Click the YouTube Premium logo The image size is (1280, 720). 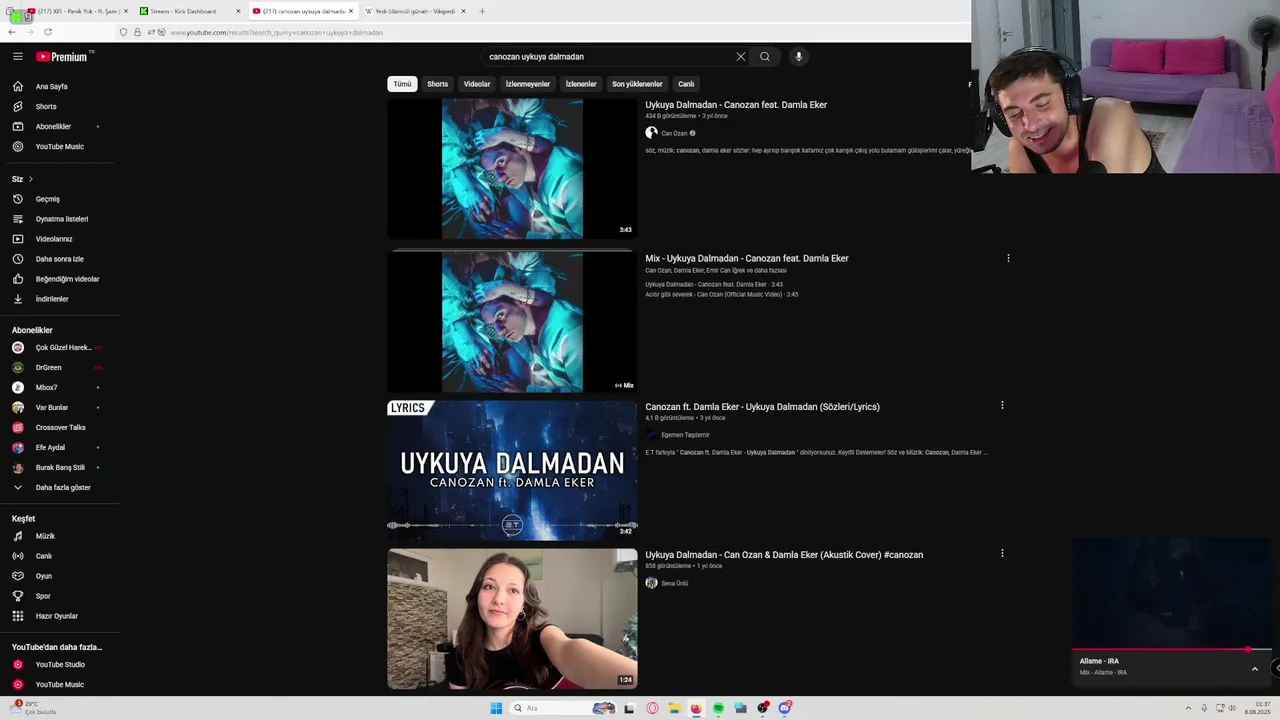pos(62,57)
